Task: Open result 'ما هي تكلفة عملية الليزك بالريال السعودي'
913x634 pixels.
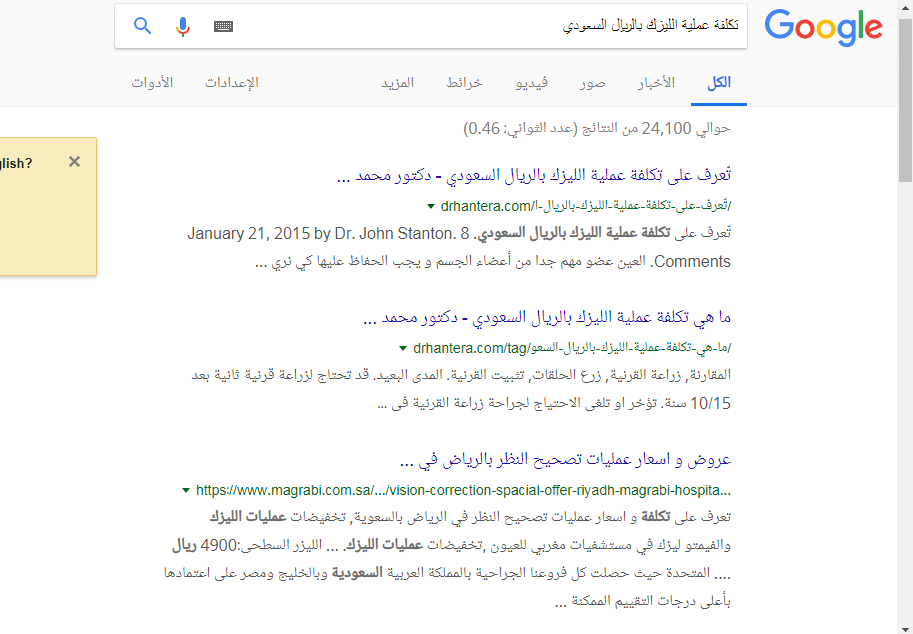Action: (547, 317)
